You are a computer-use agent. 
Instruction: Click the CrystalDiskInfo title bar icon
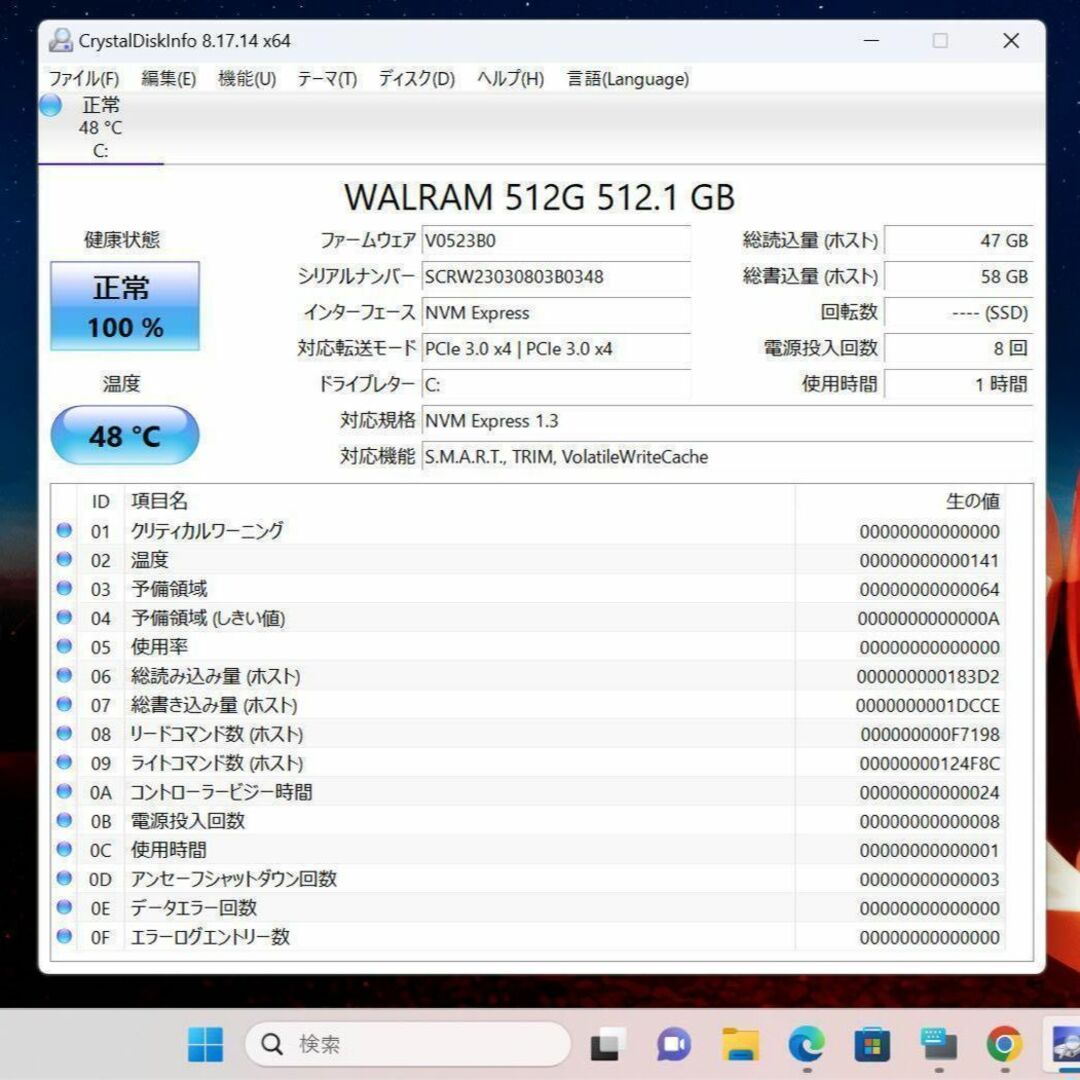pos(61,41)
